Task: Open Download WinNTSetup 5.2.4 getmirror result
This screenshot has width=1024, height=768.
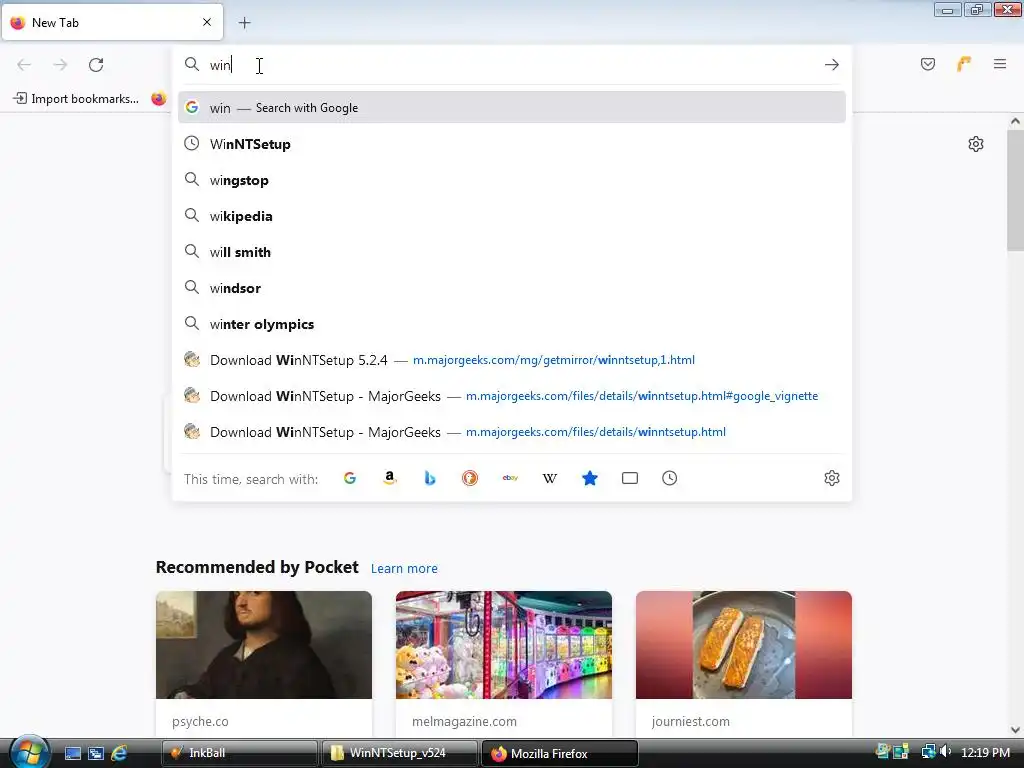Action: tap(512, 360)
